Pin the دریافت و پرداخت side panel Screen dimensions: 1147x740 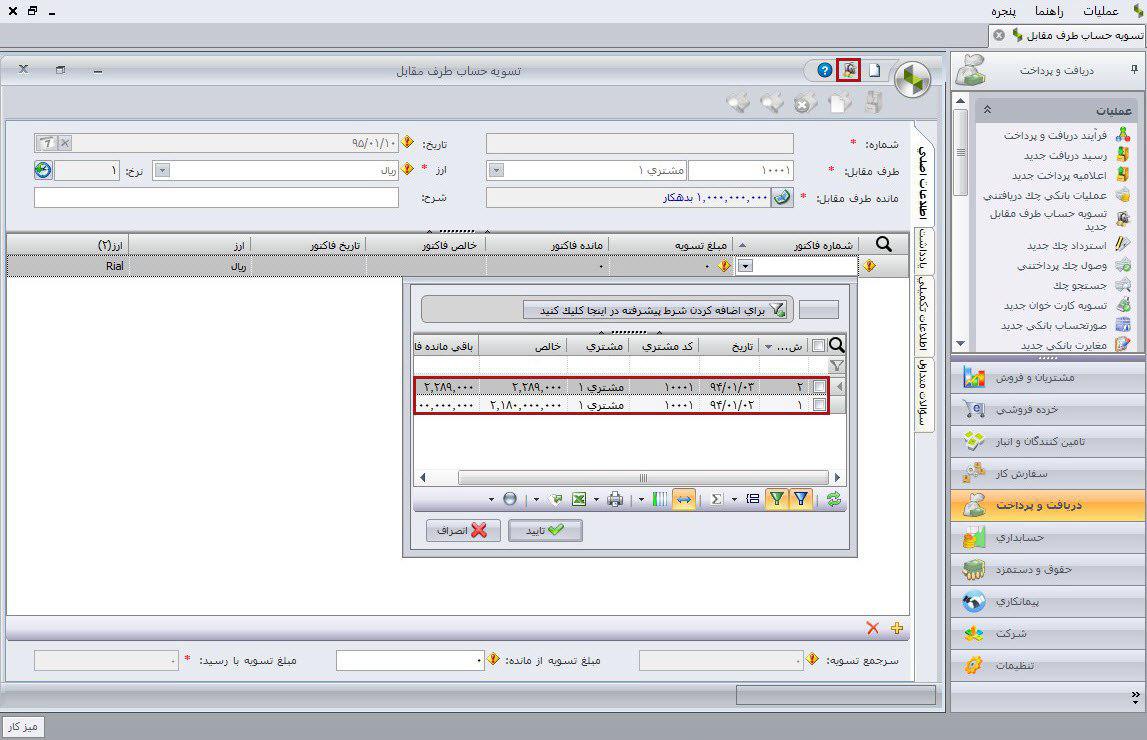pyautogui.click(x=1134, y=69)
